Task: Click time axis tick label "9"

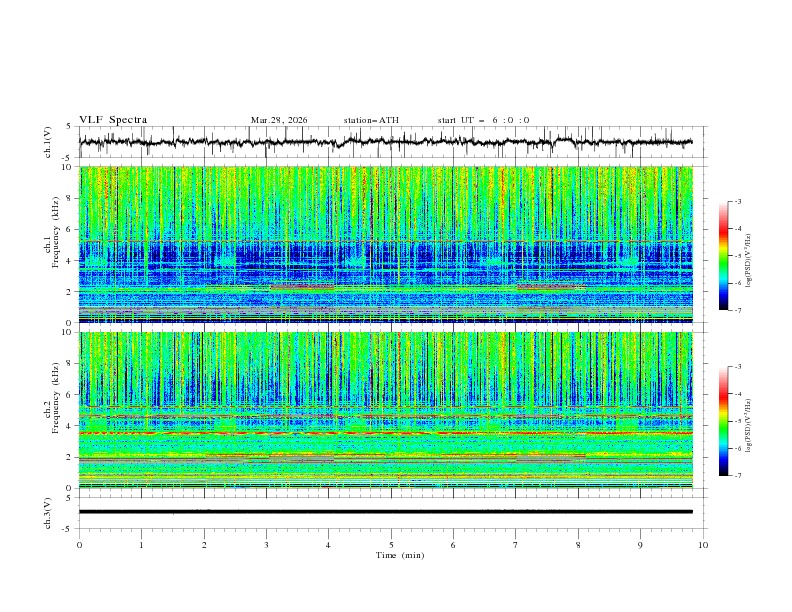Action: (x=640, y=545)
